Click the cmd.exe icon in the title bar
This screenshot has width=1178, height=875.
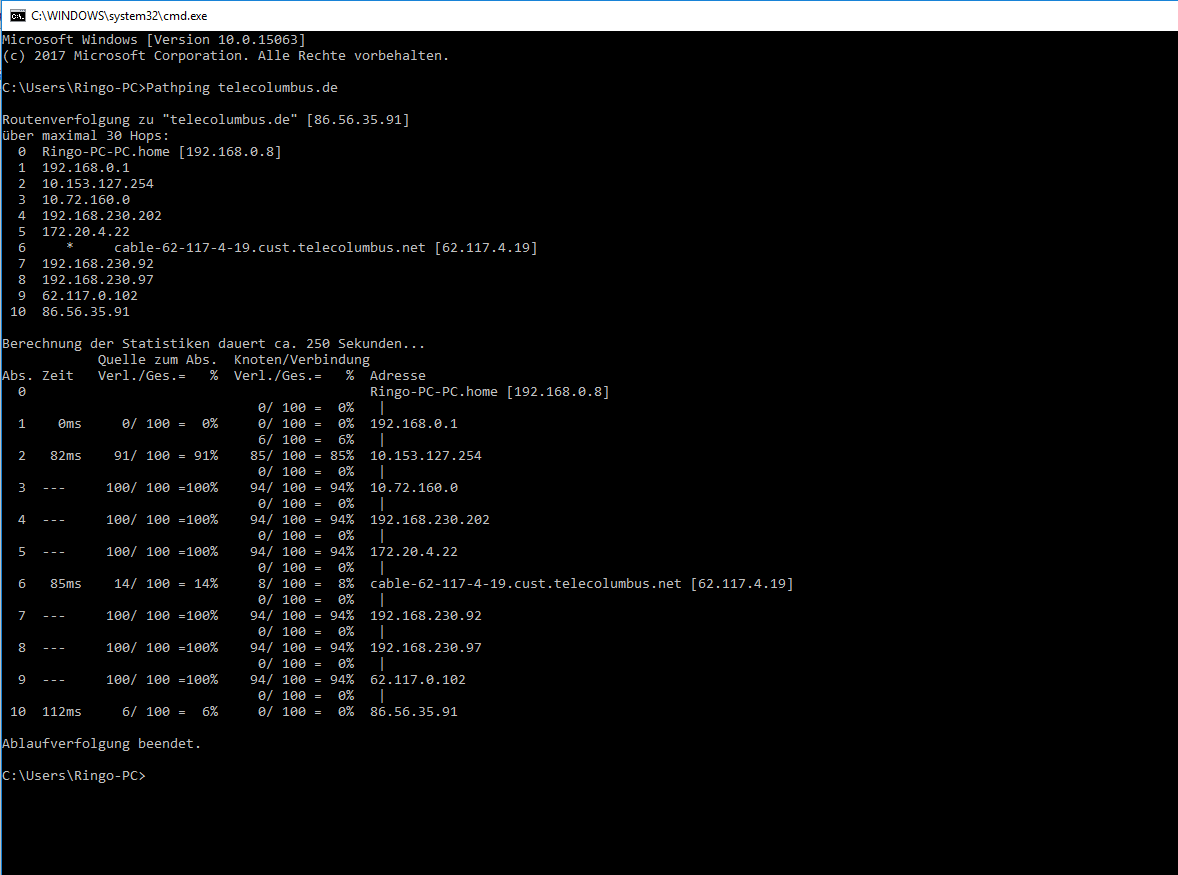pos(18,15)
